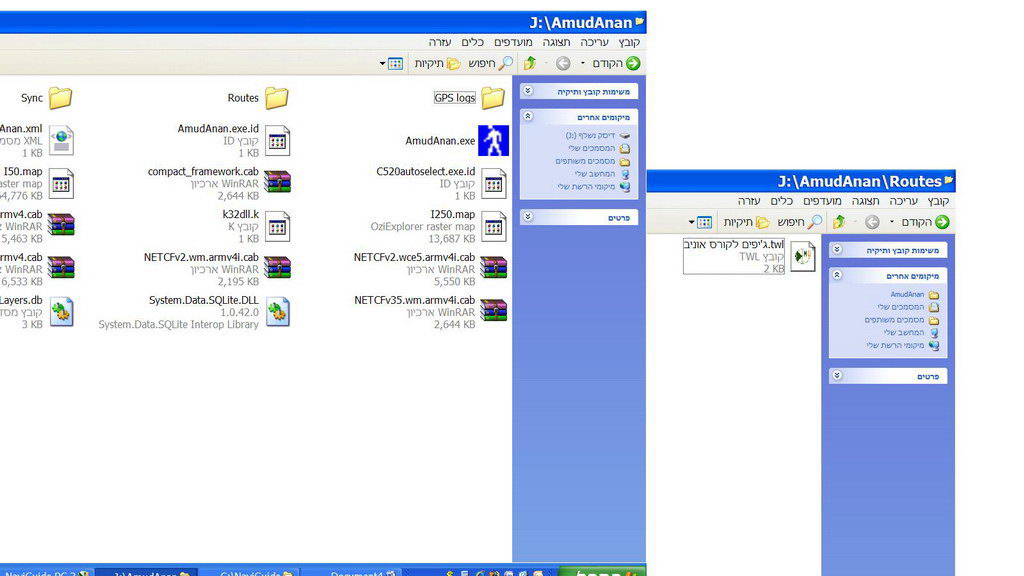The image size is (1024, 576).
Task: Toggle תיקיות folders pane in Routes window
Action: (746, 222)
